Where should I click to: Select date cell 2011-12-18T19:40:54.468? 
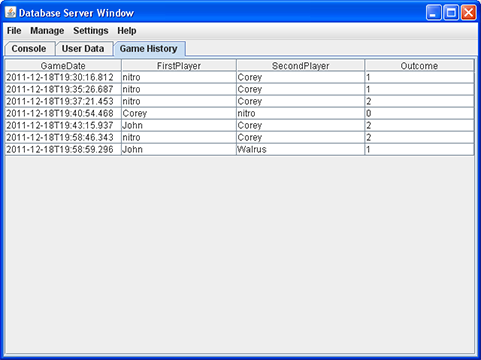[x=63, y=113]
